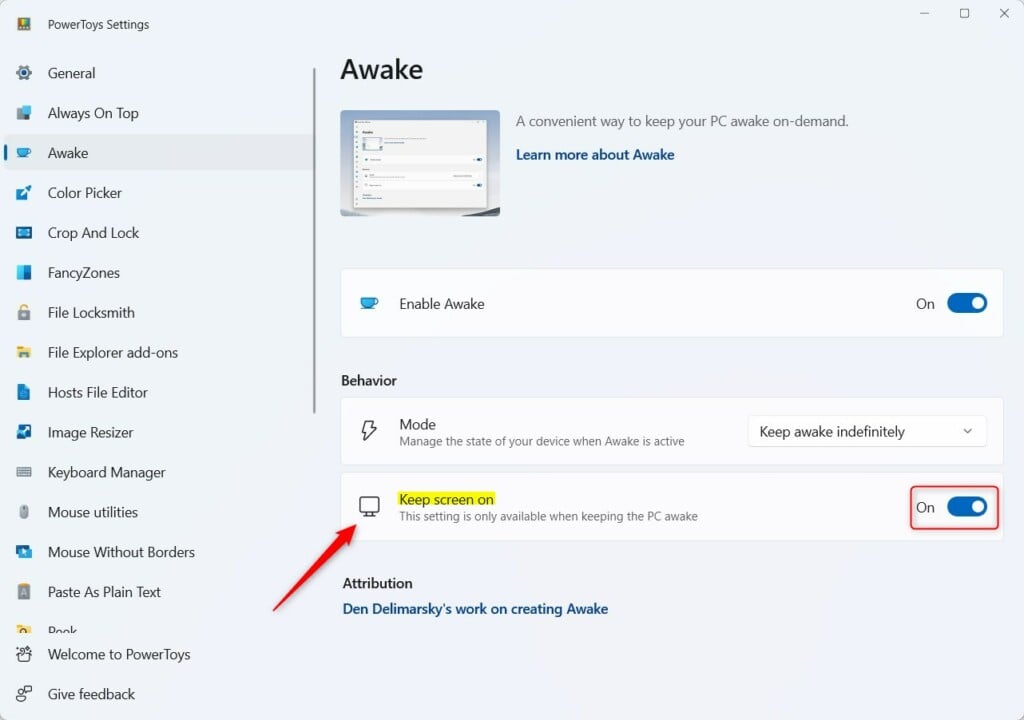Click the Keep screen on label

pos(446,499)
